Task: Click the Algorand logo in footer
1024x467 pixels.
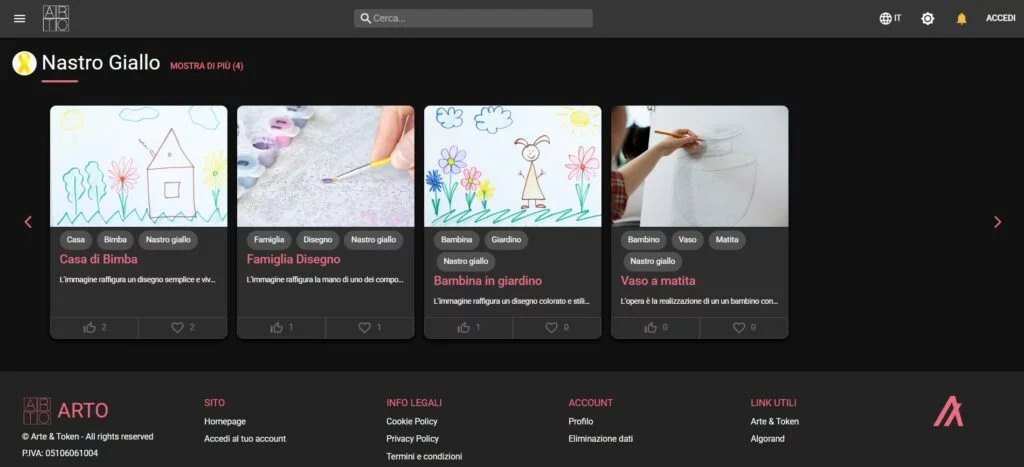Action: click(948, 411)
